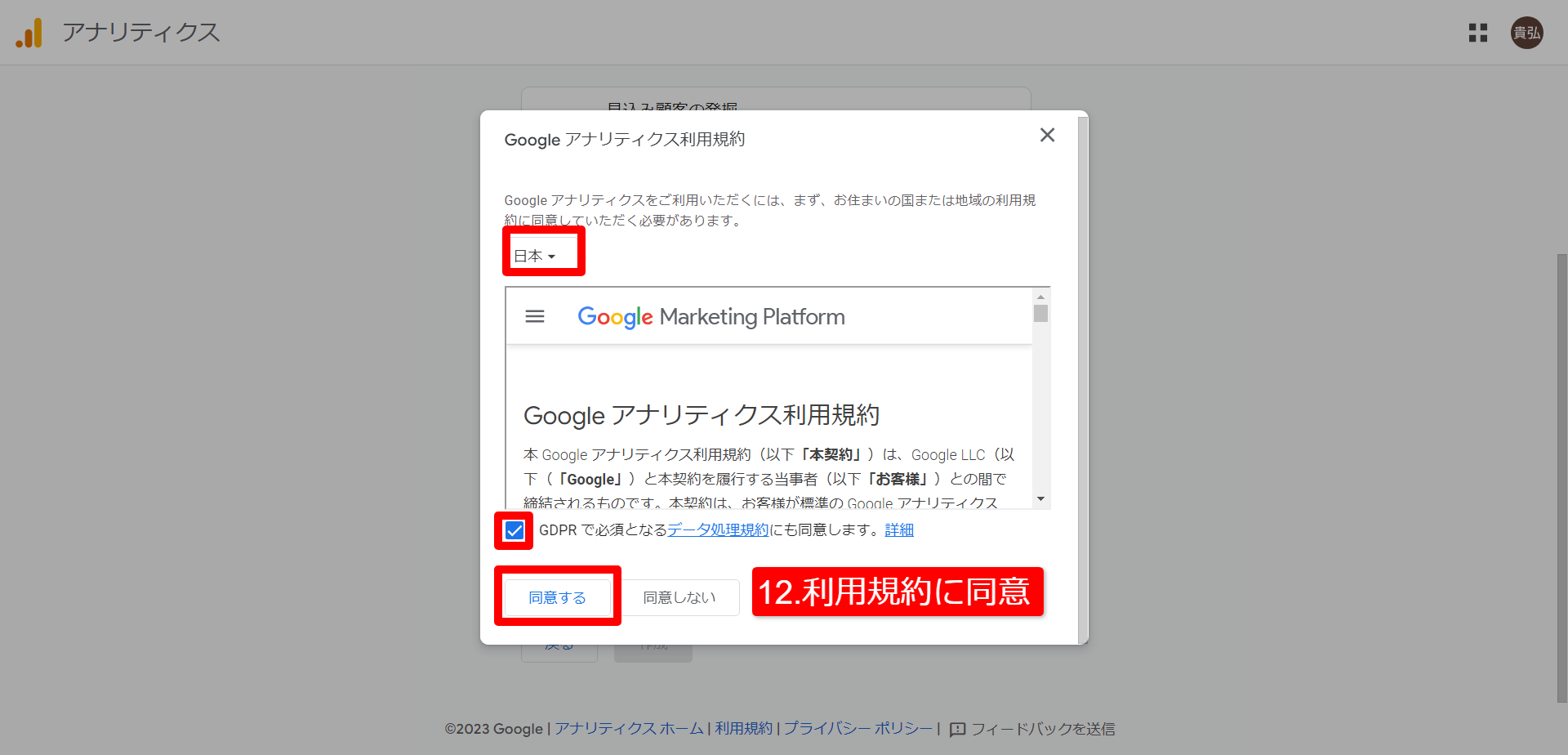Open the 利用規約 footer link
1568x755 pixels.
(x=743, y=729)
